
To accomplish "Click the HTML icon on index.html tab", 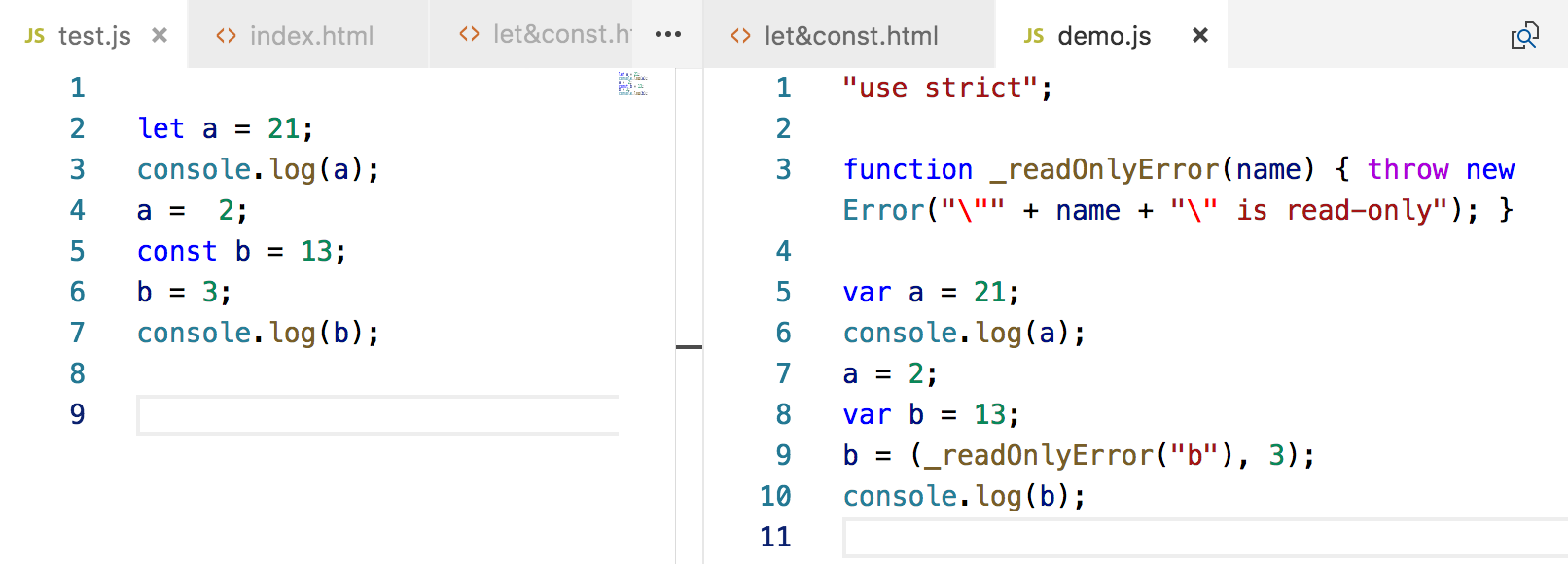I will (227, 36).
